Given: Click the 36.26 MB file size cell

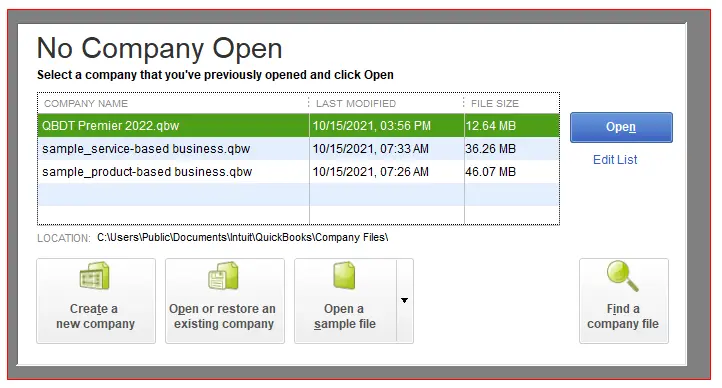Looking at the screenshot, I should pos(490,149).
